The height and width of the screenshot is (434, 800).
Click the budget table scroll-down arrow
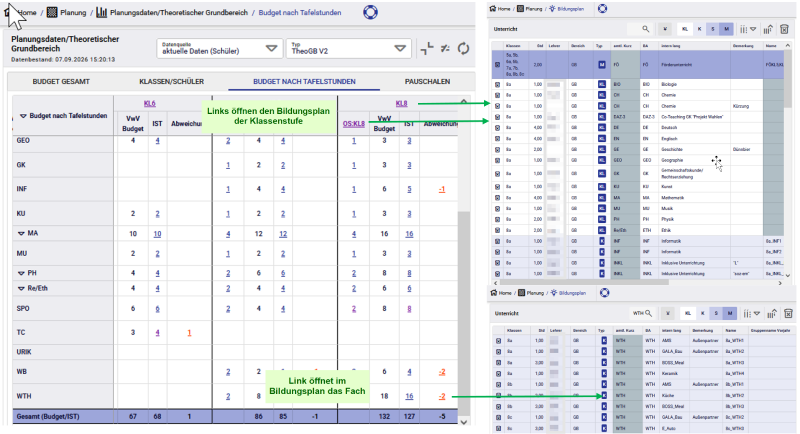point(463,422)
